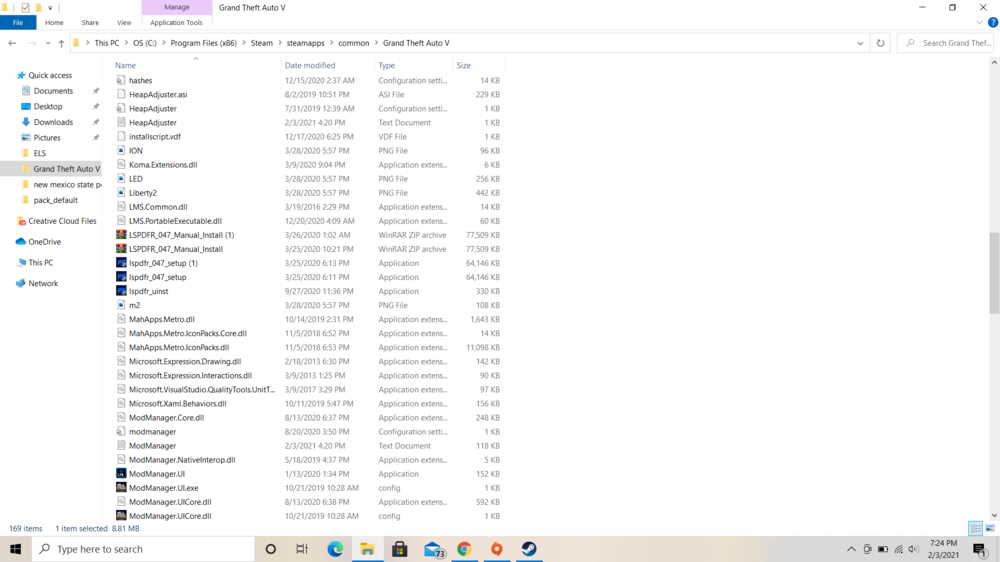Open the Windows Start menu

pos(15,549)
